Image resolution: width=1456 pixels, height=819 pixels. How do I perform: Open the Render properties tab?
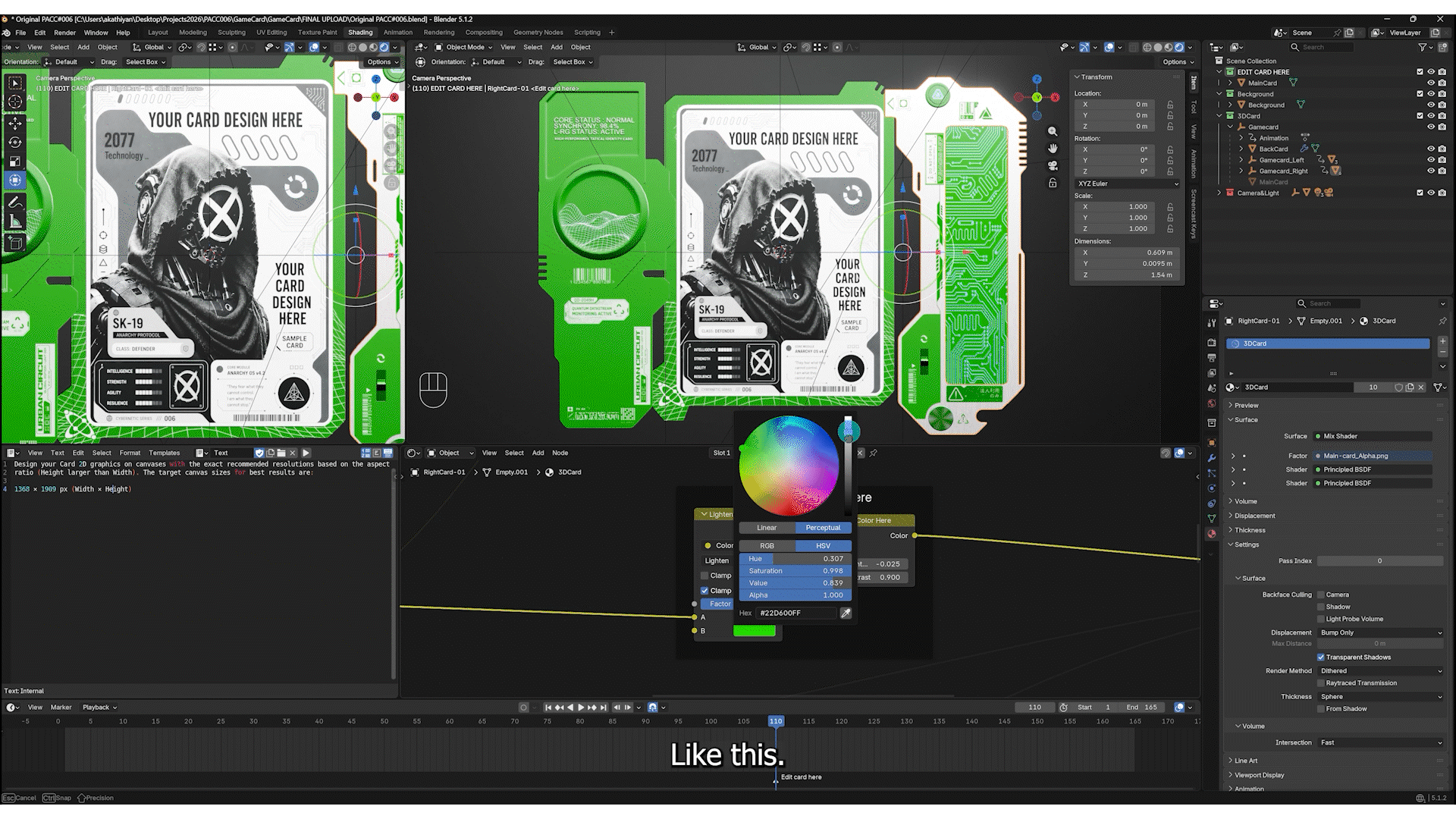click(x=1212, y=342)
